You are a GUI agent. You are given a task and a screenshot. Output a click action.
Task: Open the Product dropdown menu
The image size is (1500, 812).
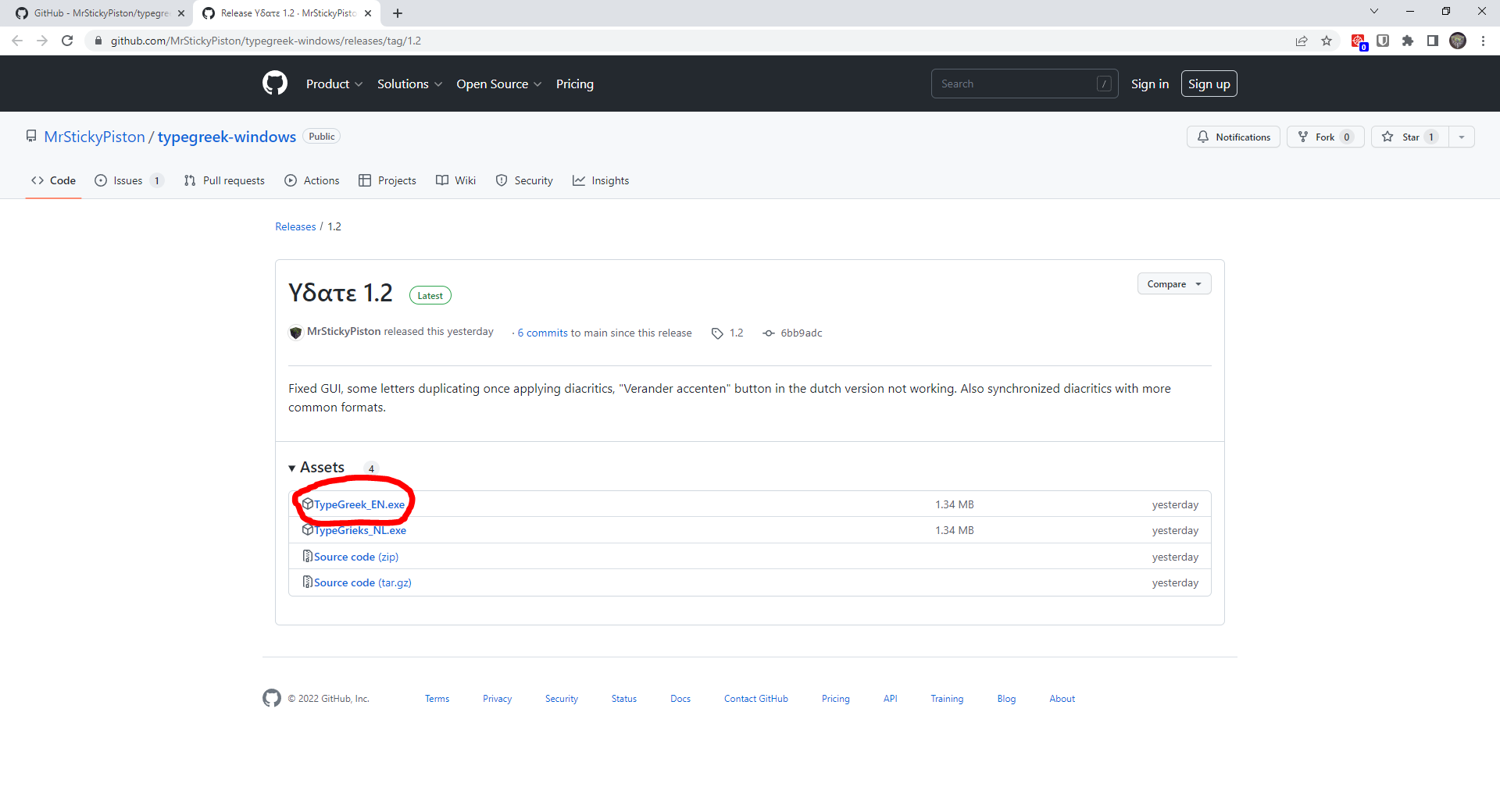[x=334, y=84]
